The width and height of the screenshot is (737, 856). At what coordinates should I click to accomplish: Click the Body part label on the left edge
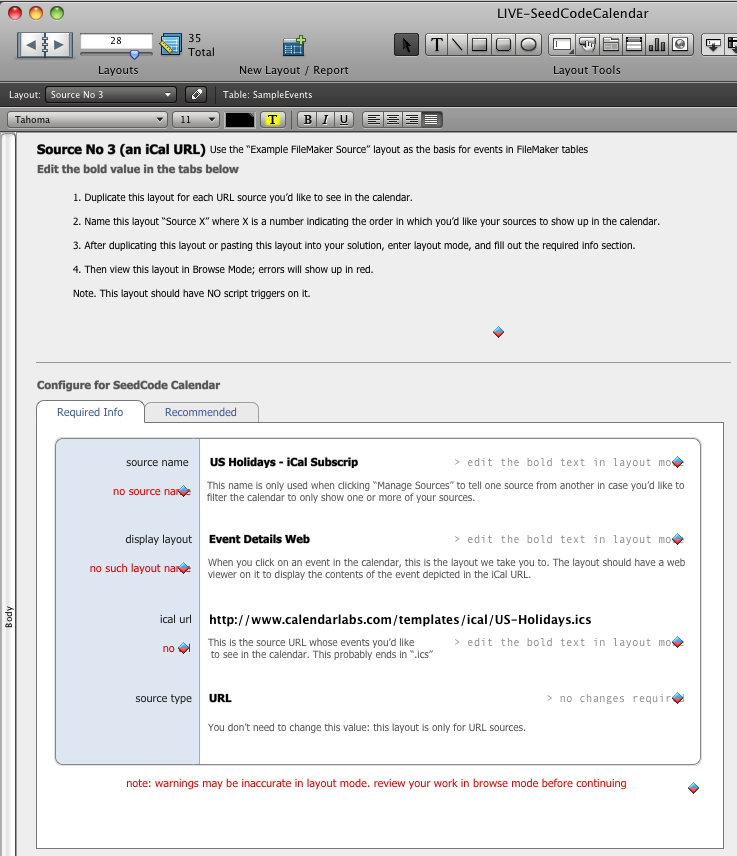point(9,616)
